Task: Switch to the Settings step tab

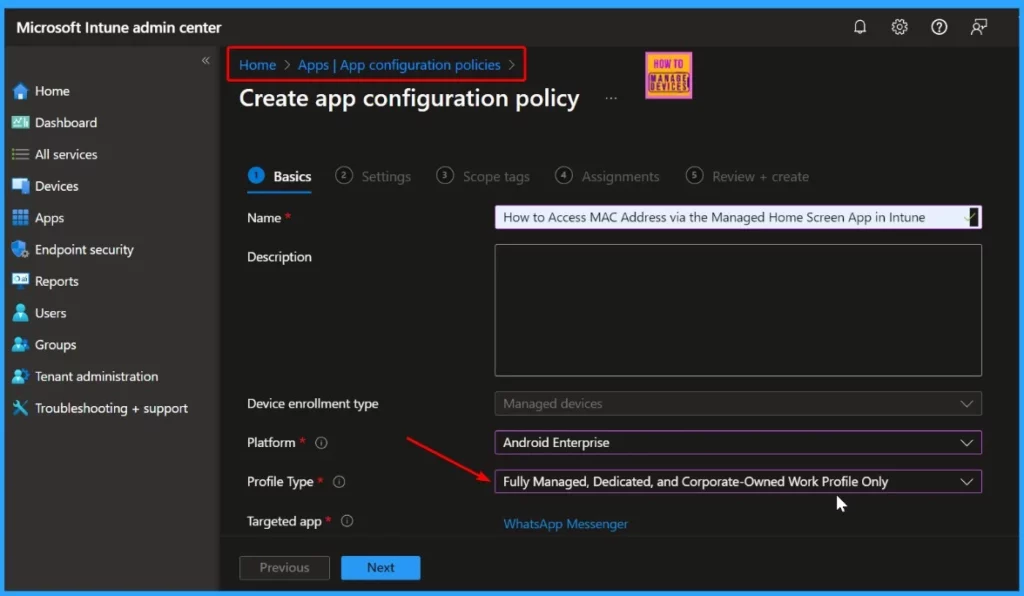Action: 373,176
